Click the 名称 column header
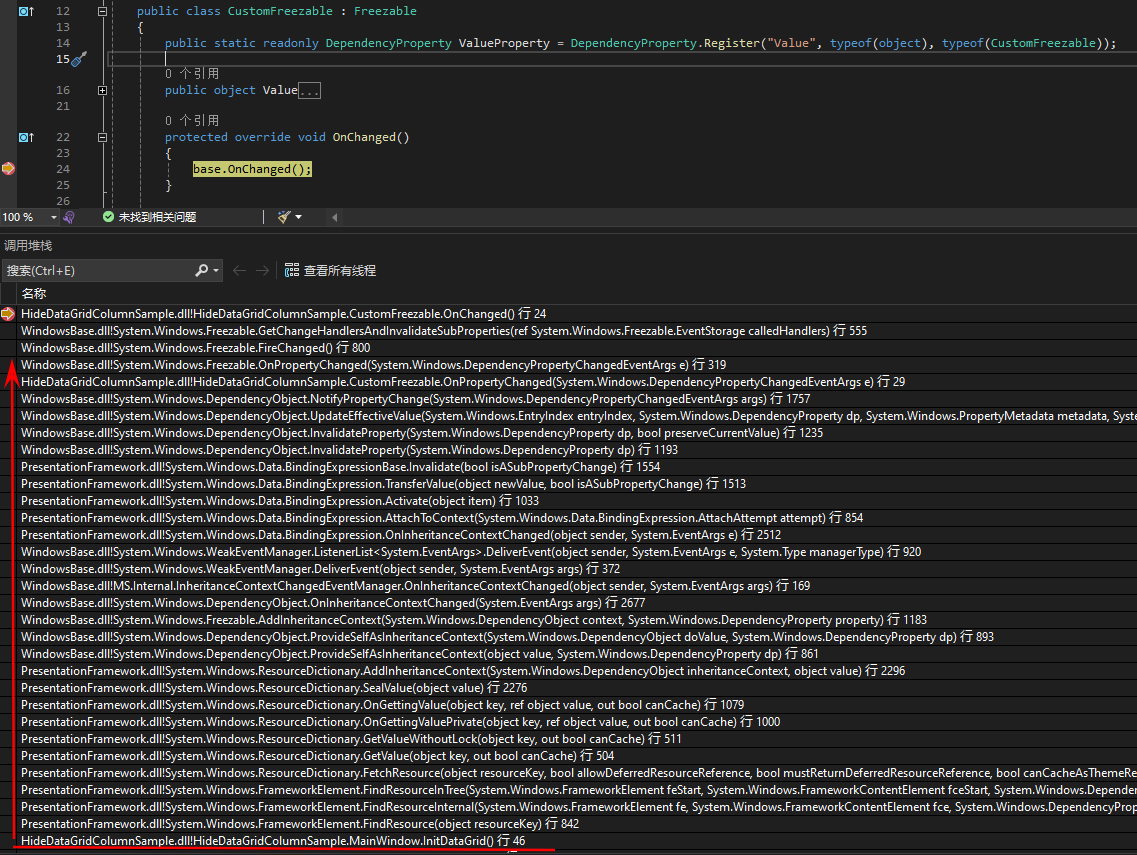Screen dimensions: 1137x855 (34, 294)
